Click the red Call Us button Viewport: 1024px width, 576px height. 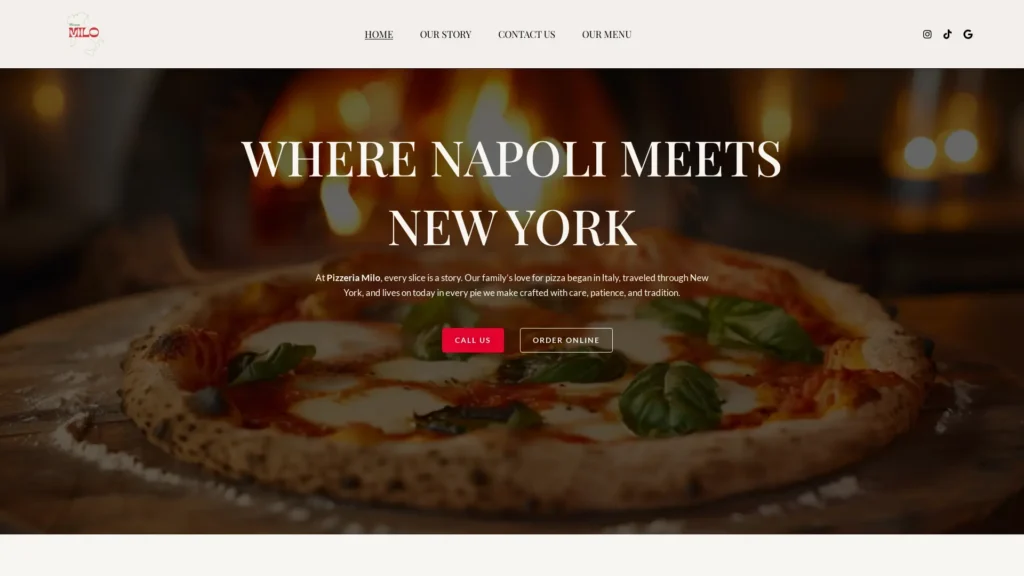pyautogui.click(x=473, y=340)
